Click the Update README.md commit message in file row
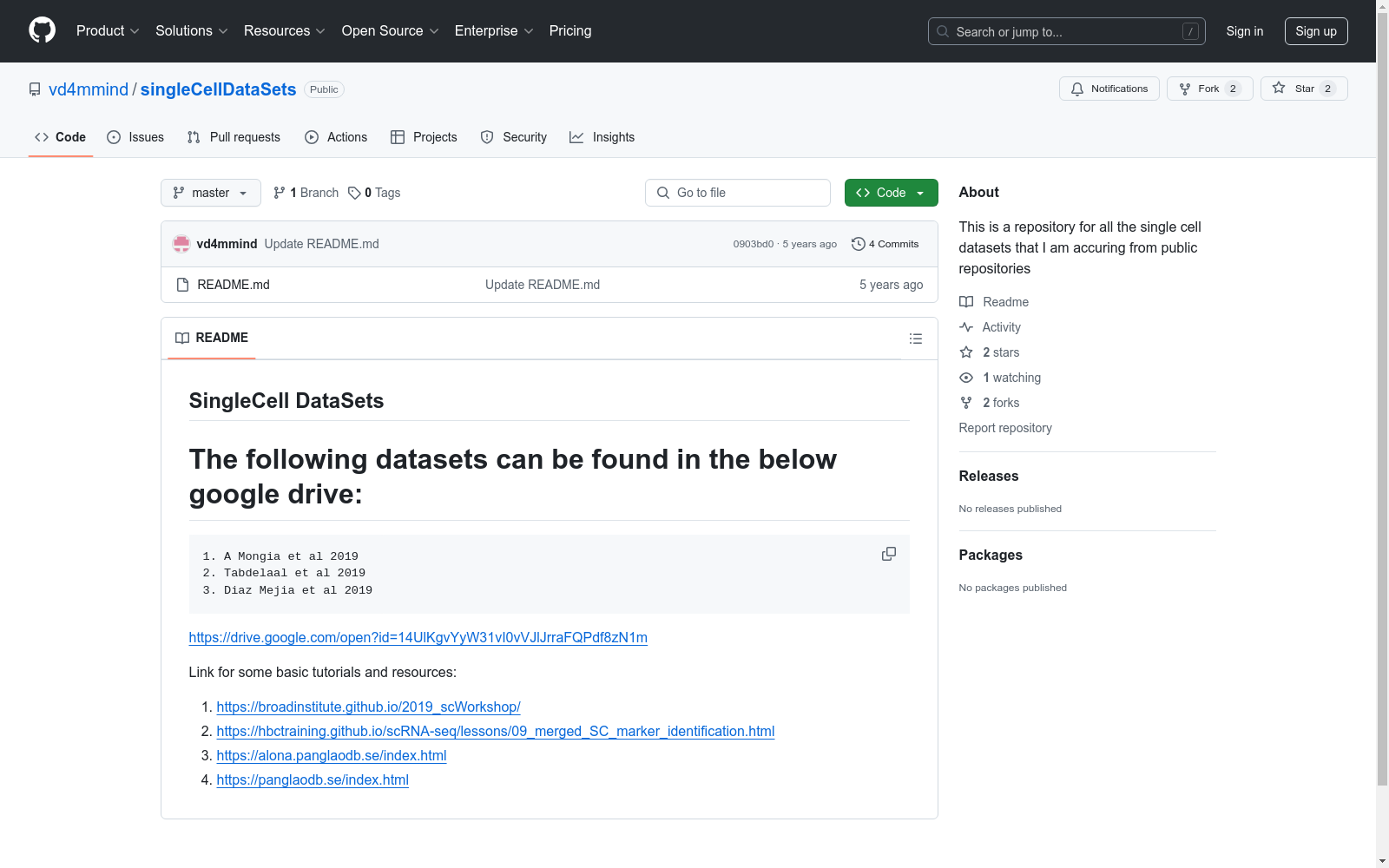The width and height of the screenshot is (1389, 868). click(543, 285)
